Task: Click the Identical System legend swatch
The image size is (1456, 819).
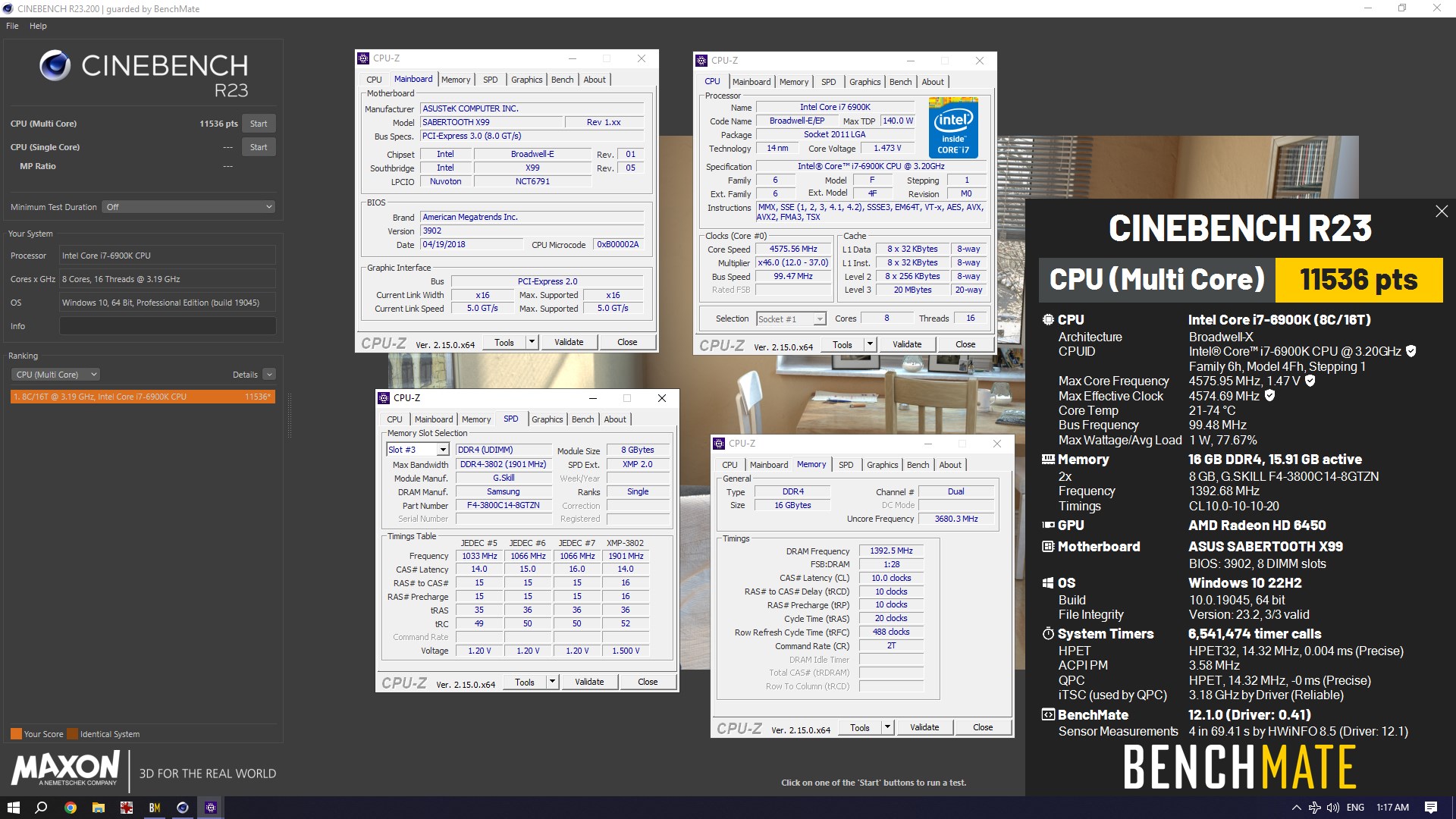Action: [x=72, y=734]
